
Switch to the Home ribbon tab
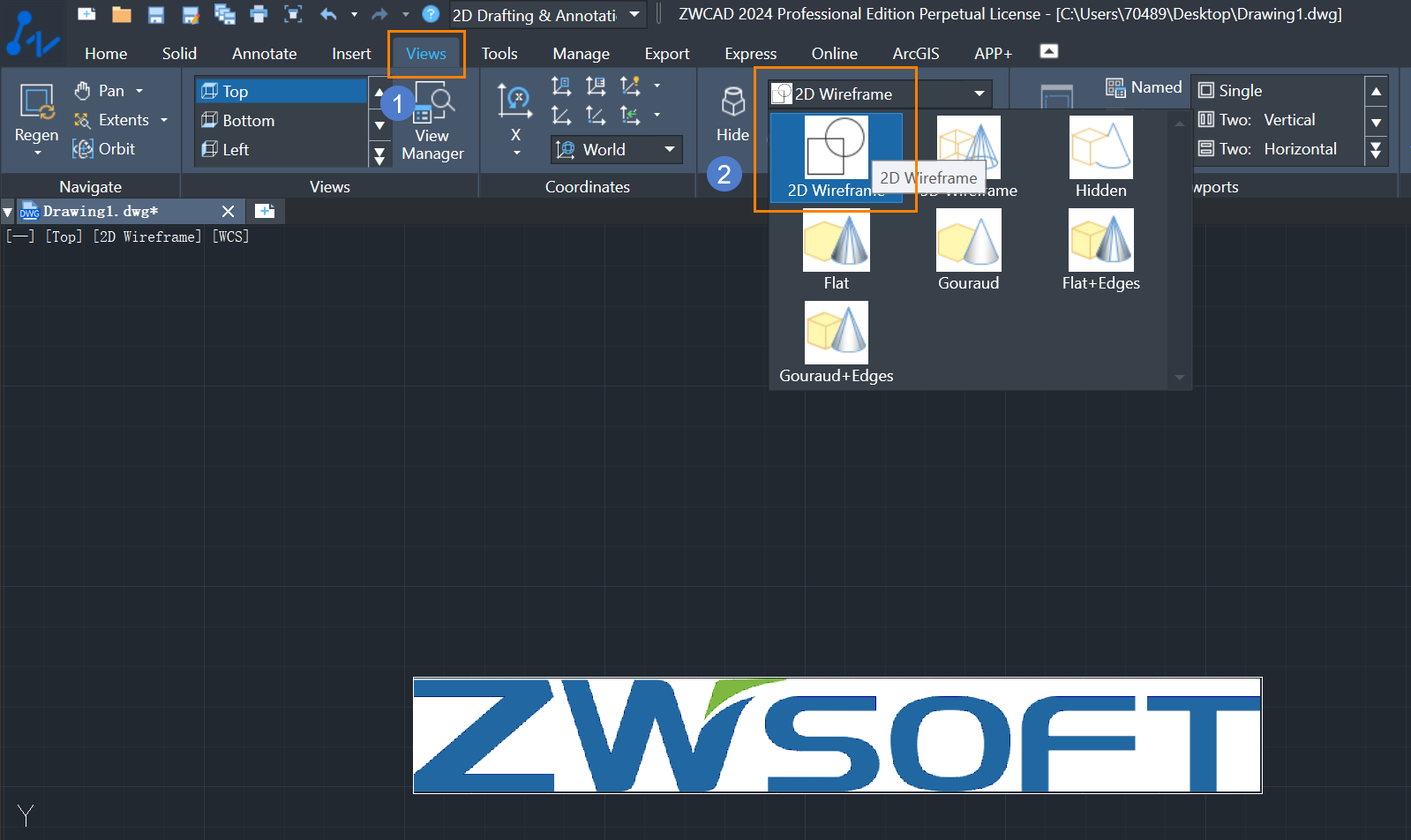(106, 54)
